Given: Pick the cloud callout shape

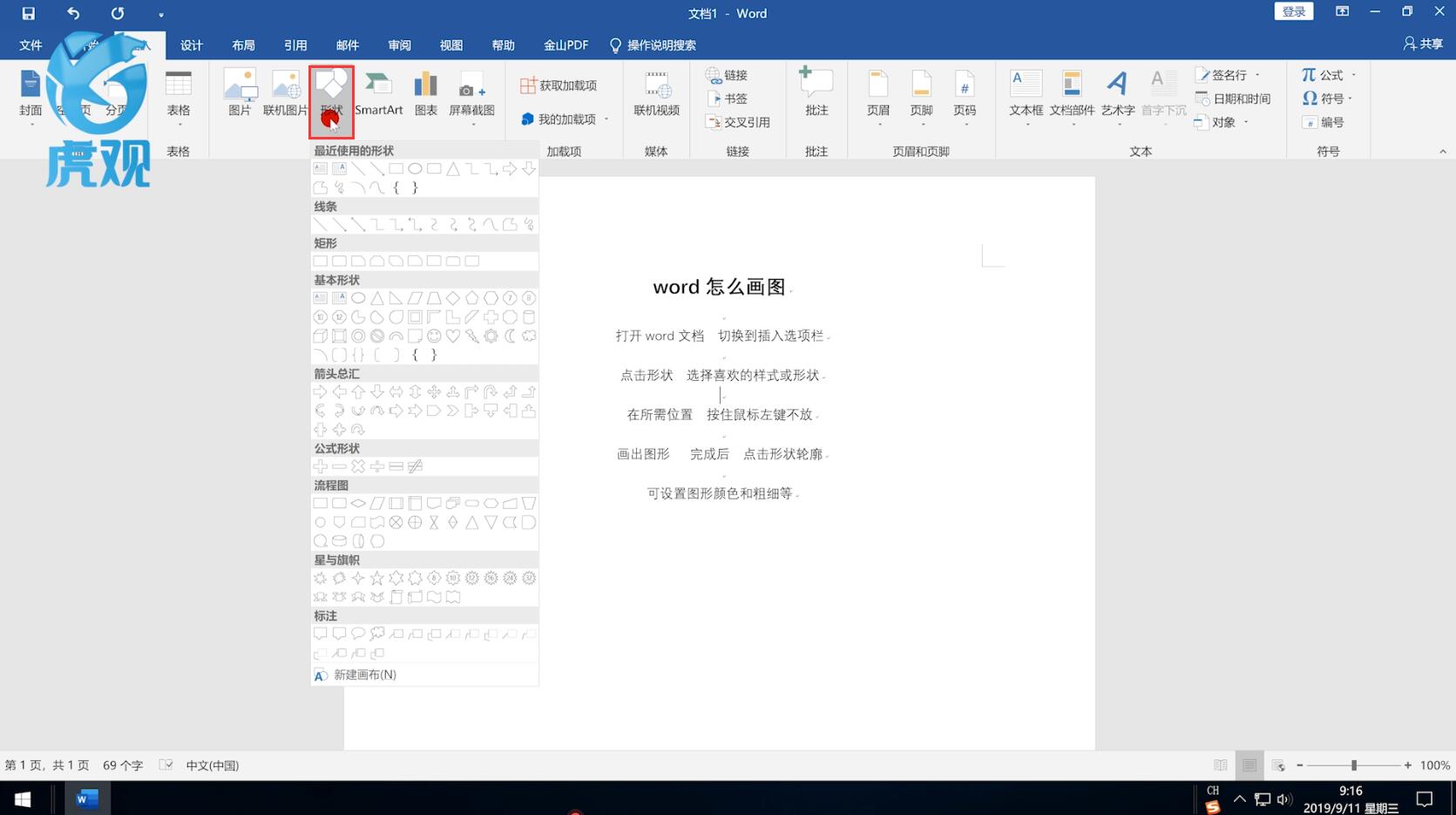Looking at the screenshot, I should 377,634.
